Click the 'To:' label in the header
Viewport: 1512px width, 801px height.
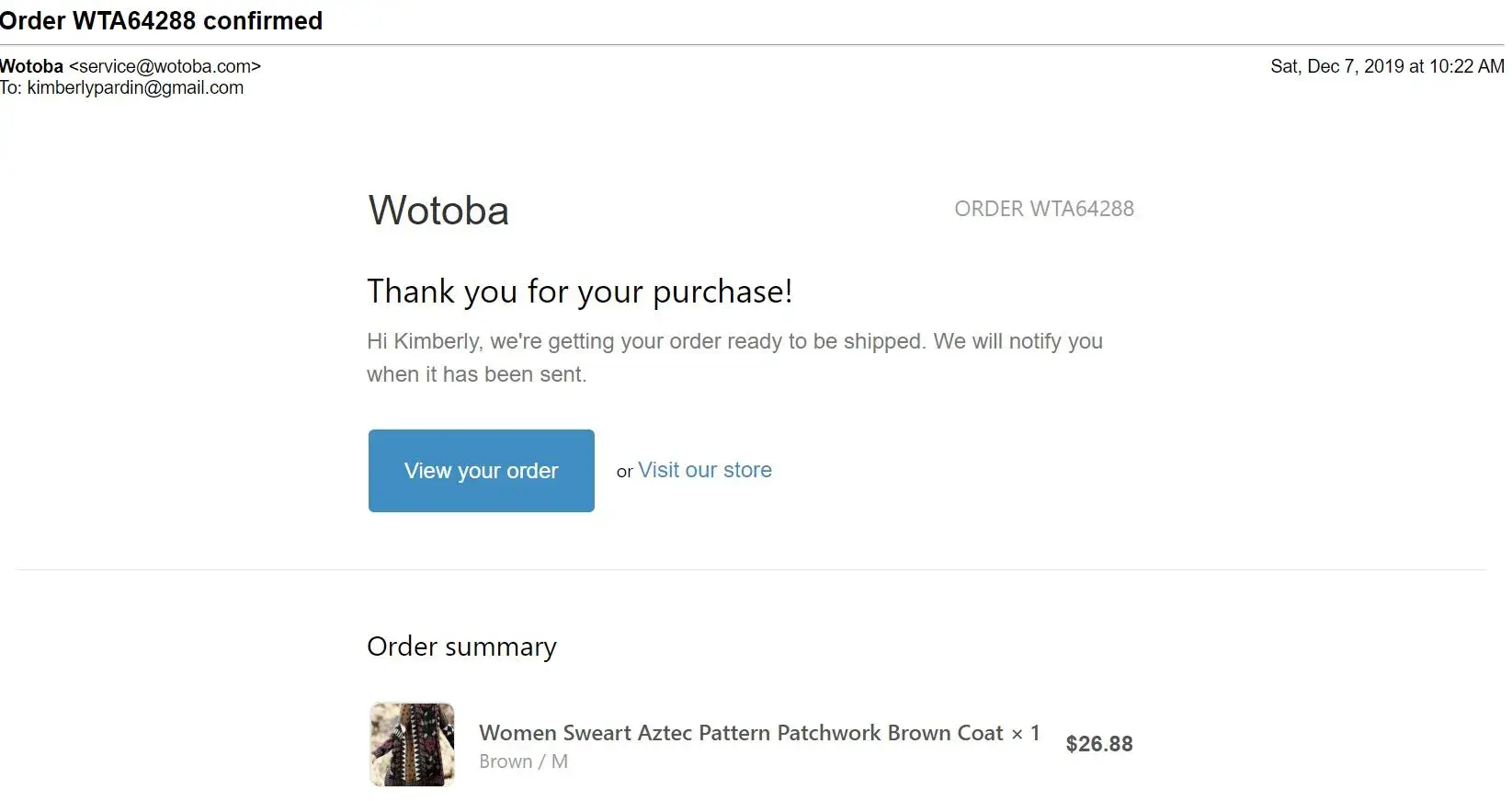coord(11,88)
